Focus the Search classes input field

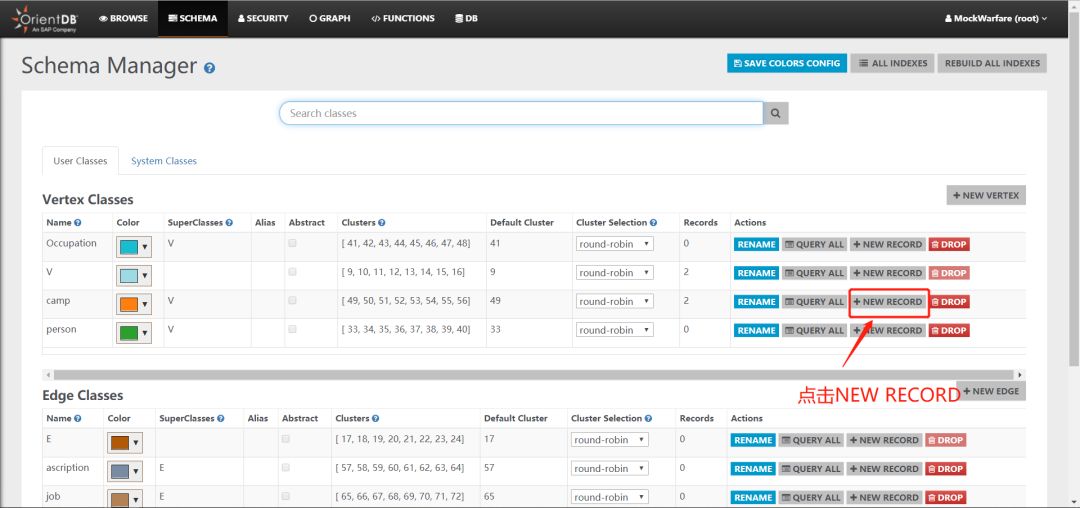pyautogui.click(x=521, y=114)
